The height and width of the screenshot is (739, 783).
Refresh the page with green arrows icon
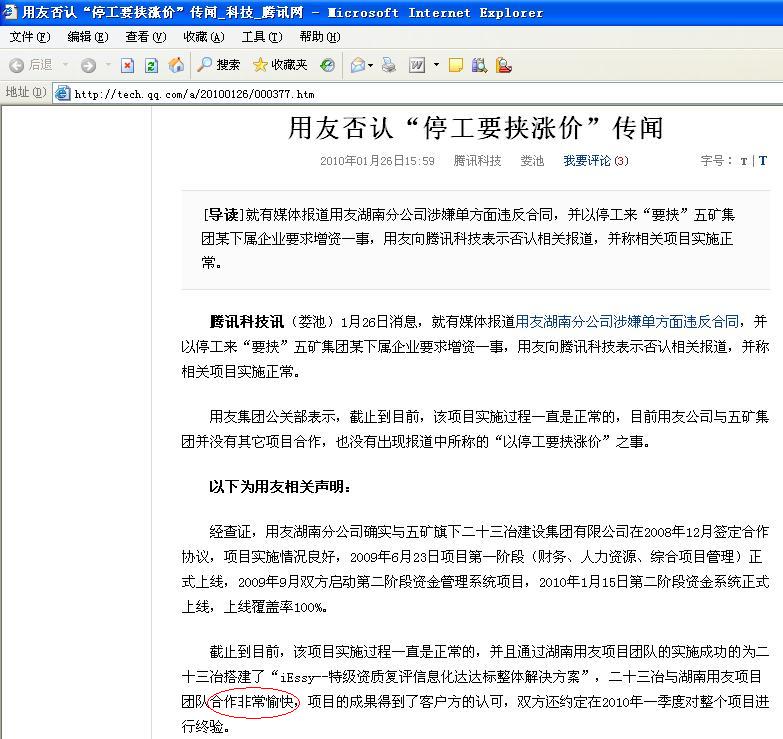[151, 65]
